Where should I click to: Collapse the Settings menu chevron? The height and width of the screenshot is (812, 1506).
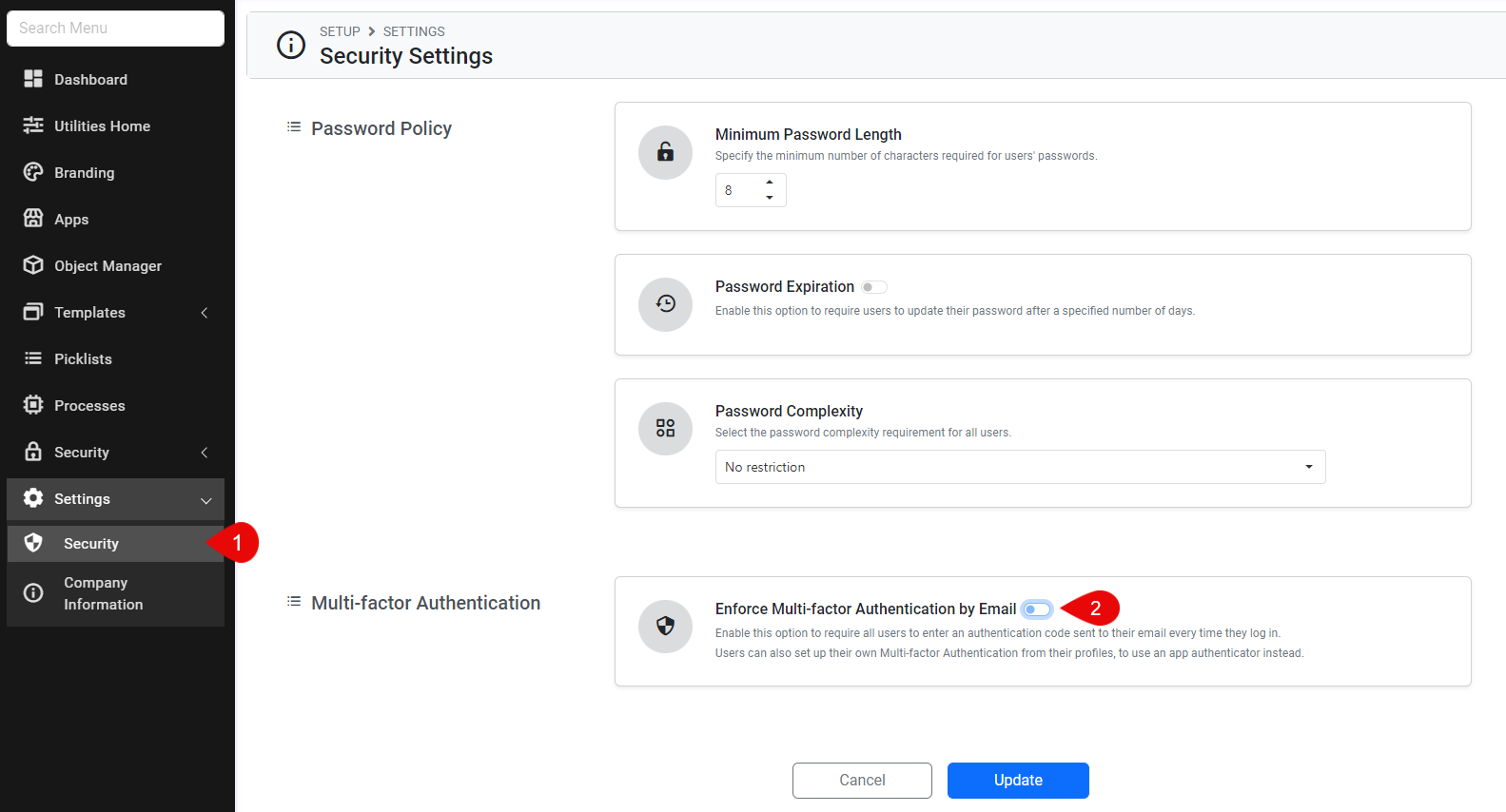tap(205, 500)
